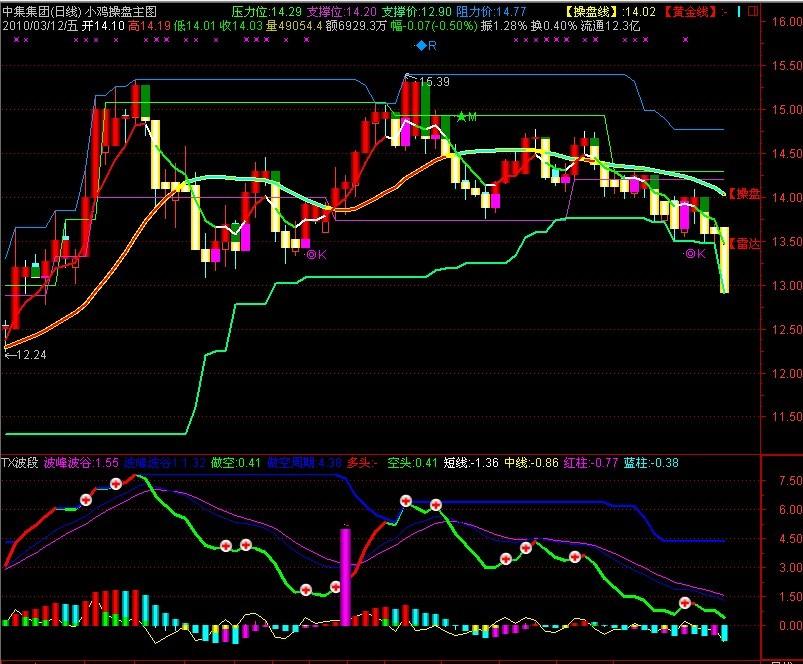Click the 中集集团(日线) stock title
This screenshot has height=664, width=803.
41,11
